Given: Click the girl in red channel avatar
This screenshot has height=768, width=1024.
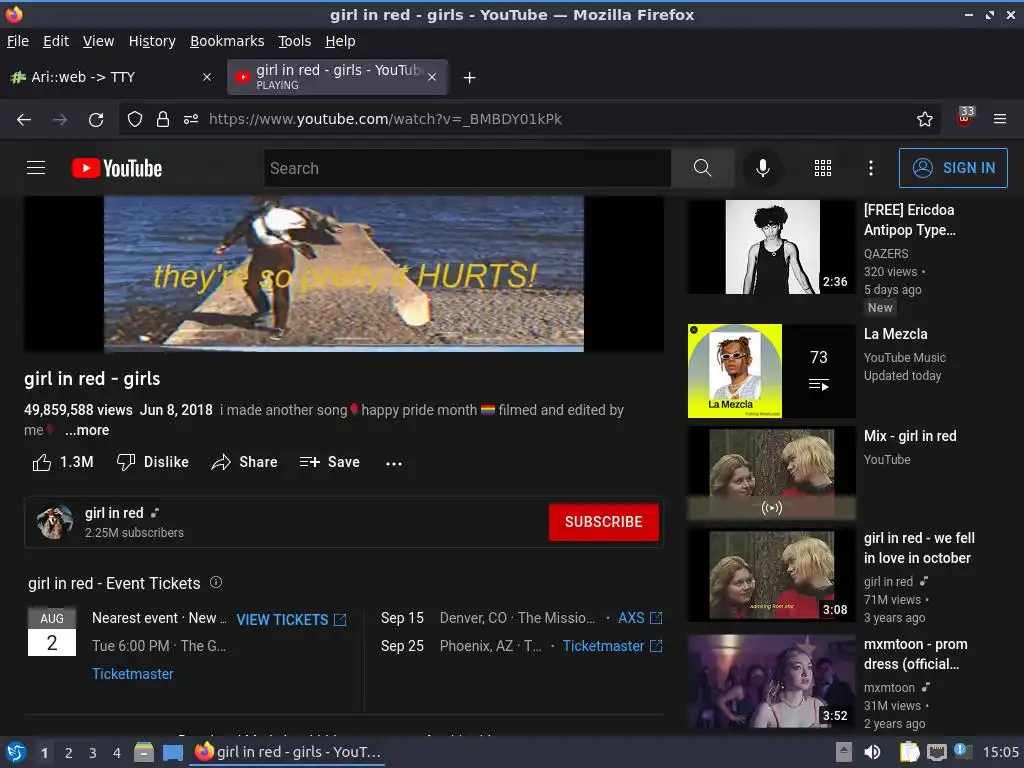Looking at the screenshot, I should click(x=55, y=522).
